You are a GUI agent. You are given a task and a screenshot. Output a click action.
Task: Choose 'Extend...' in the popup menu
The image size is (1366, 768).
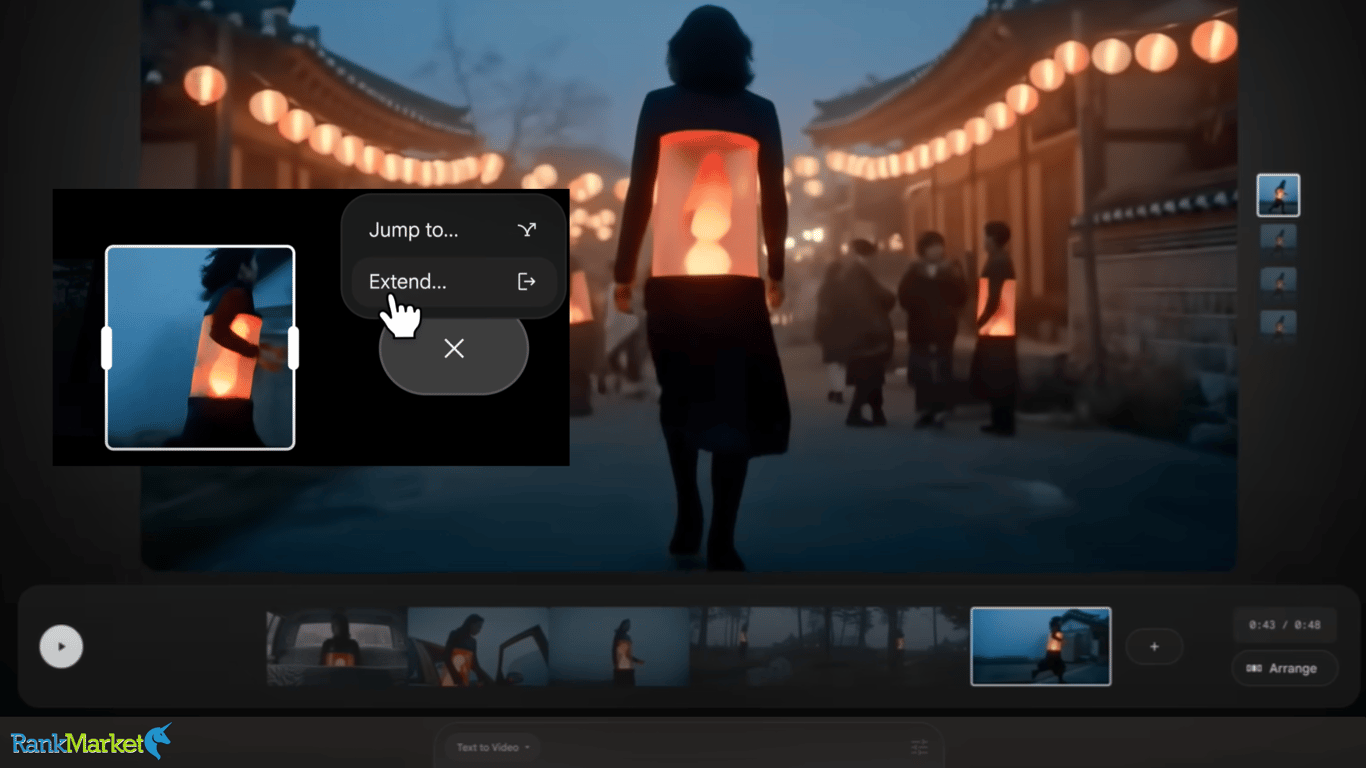pos(453,282)
